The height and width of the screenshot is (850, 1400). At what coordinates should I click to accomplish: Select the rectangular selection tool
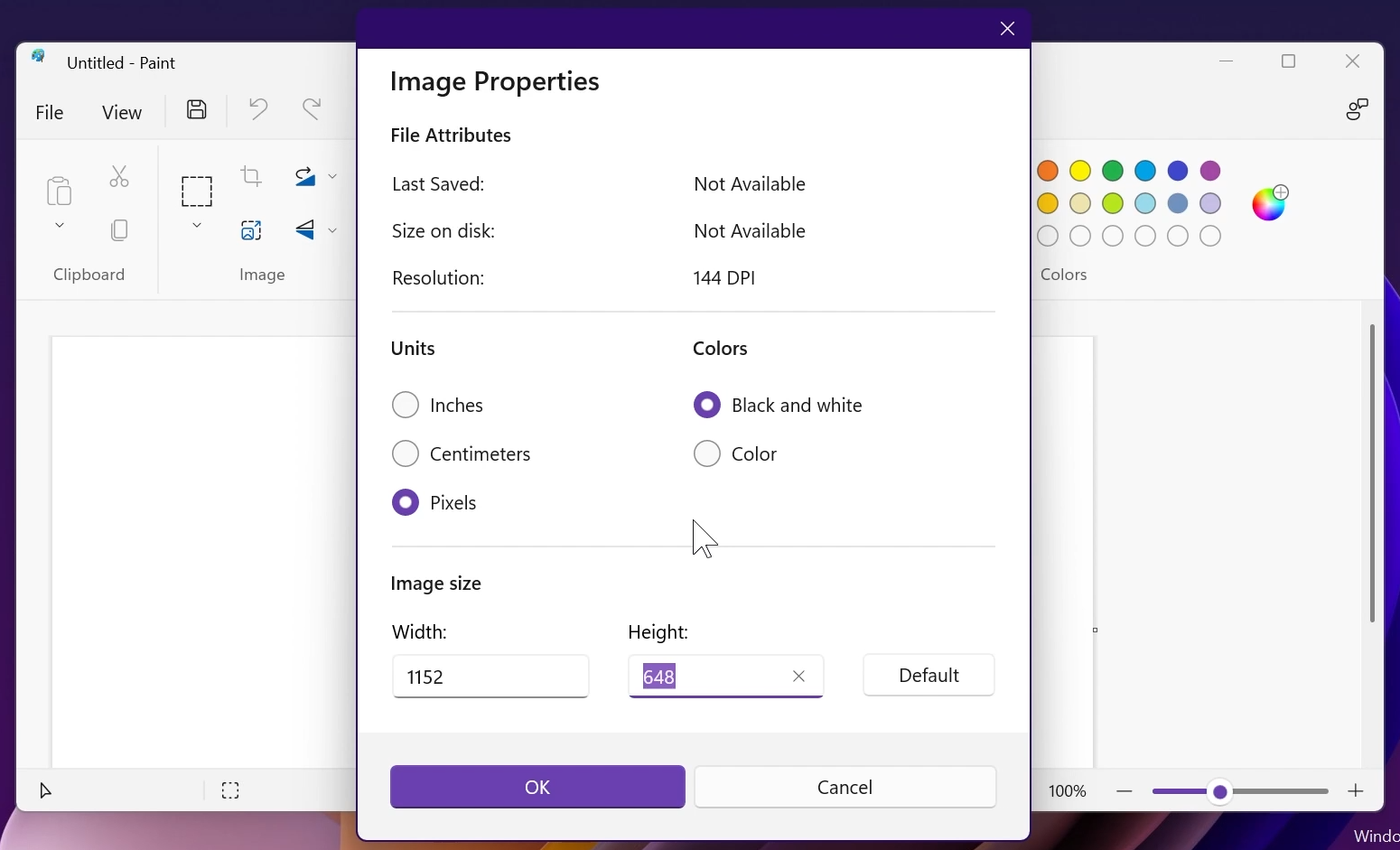coord(197,190)
